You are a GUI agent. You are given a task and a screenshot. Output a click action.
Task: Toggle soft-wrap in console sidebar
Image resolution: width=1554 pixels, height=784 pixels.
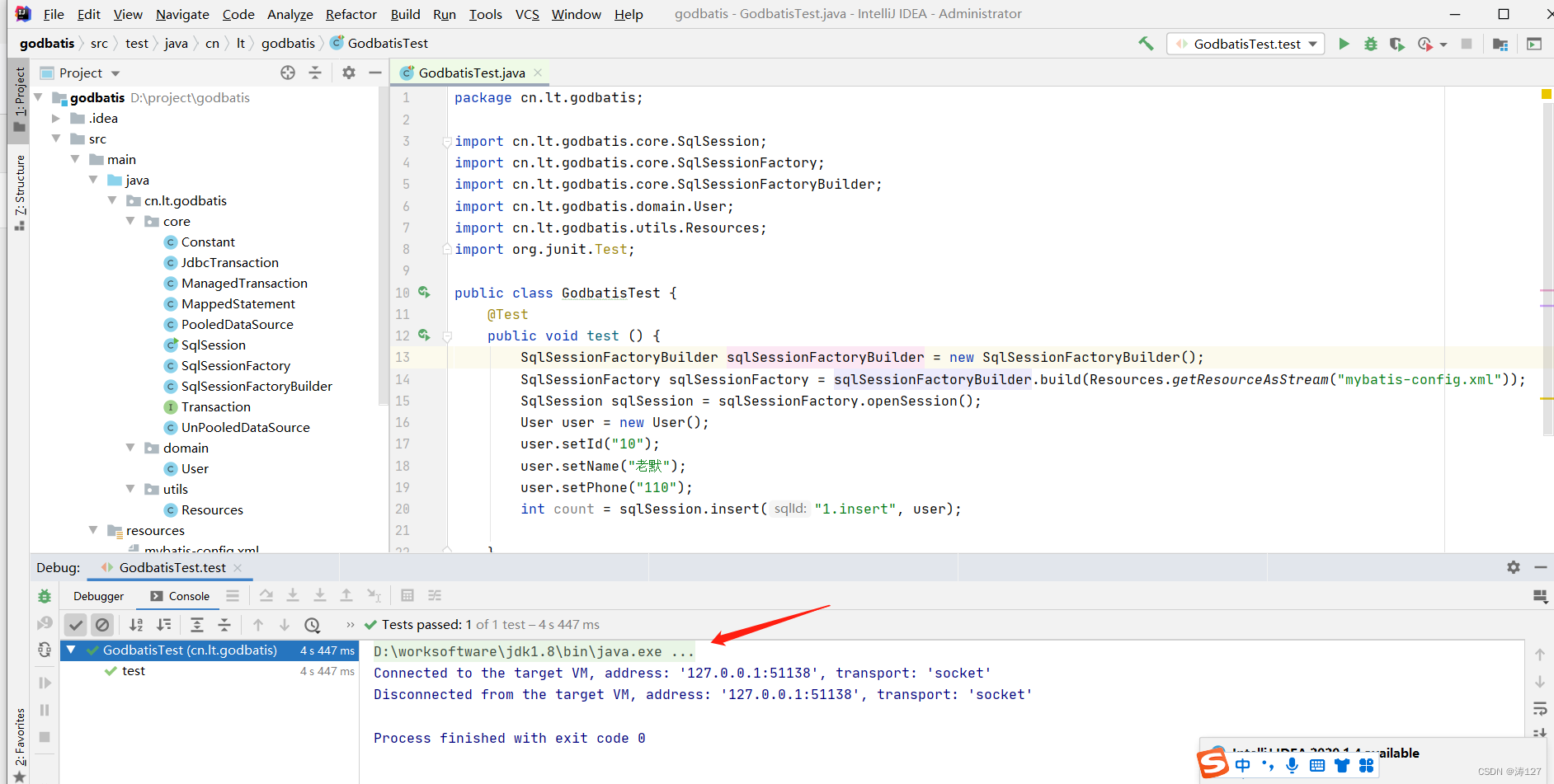(x=1540, y=709)
